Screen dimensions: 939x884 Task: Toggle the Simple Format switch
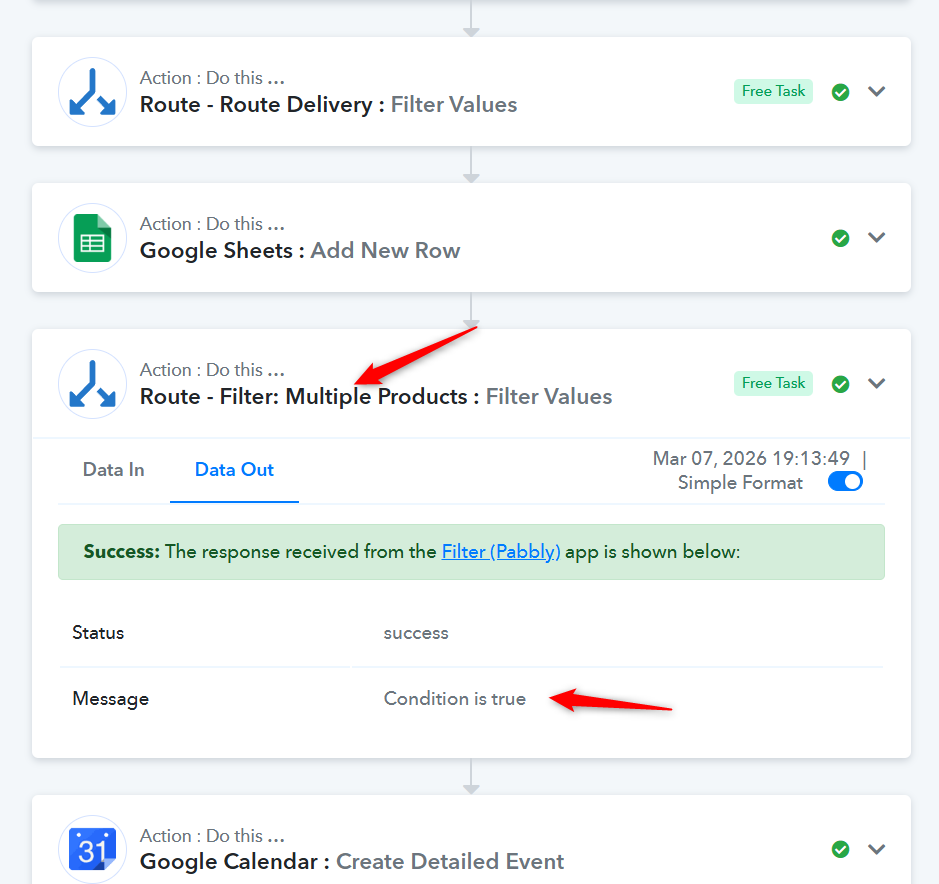point(845,482)
